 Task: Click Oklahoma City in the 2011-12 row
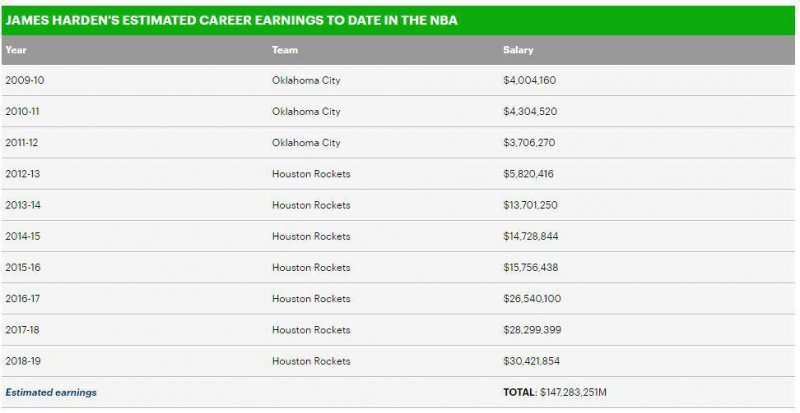(x=306, y=143)
